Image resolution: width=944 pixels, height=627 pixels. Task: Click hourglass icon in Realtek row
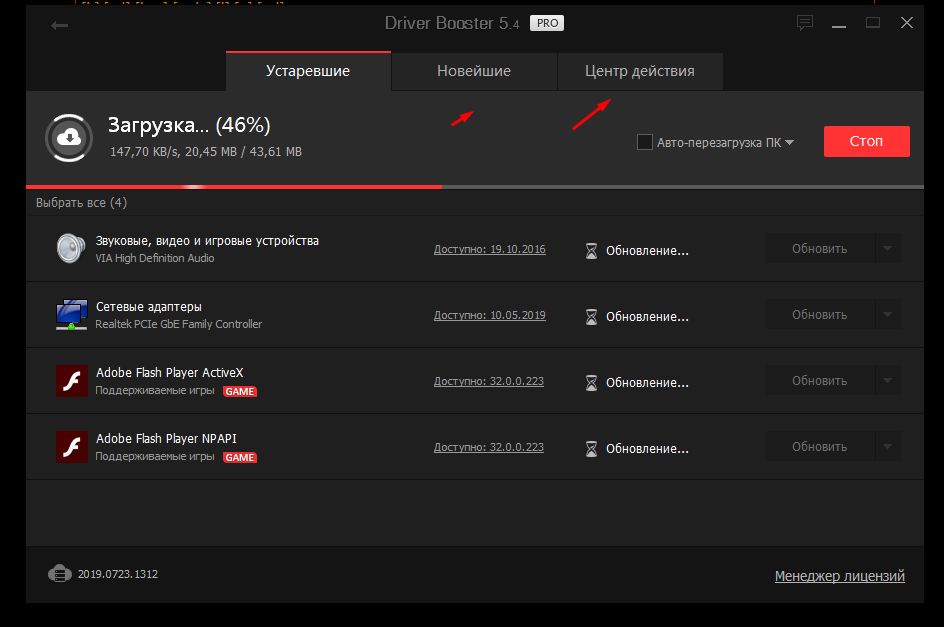(591, 317)
